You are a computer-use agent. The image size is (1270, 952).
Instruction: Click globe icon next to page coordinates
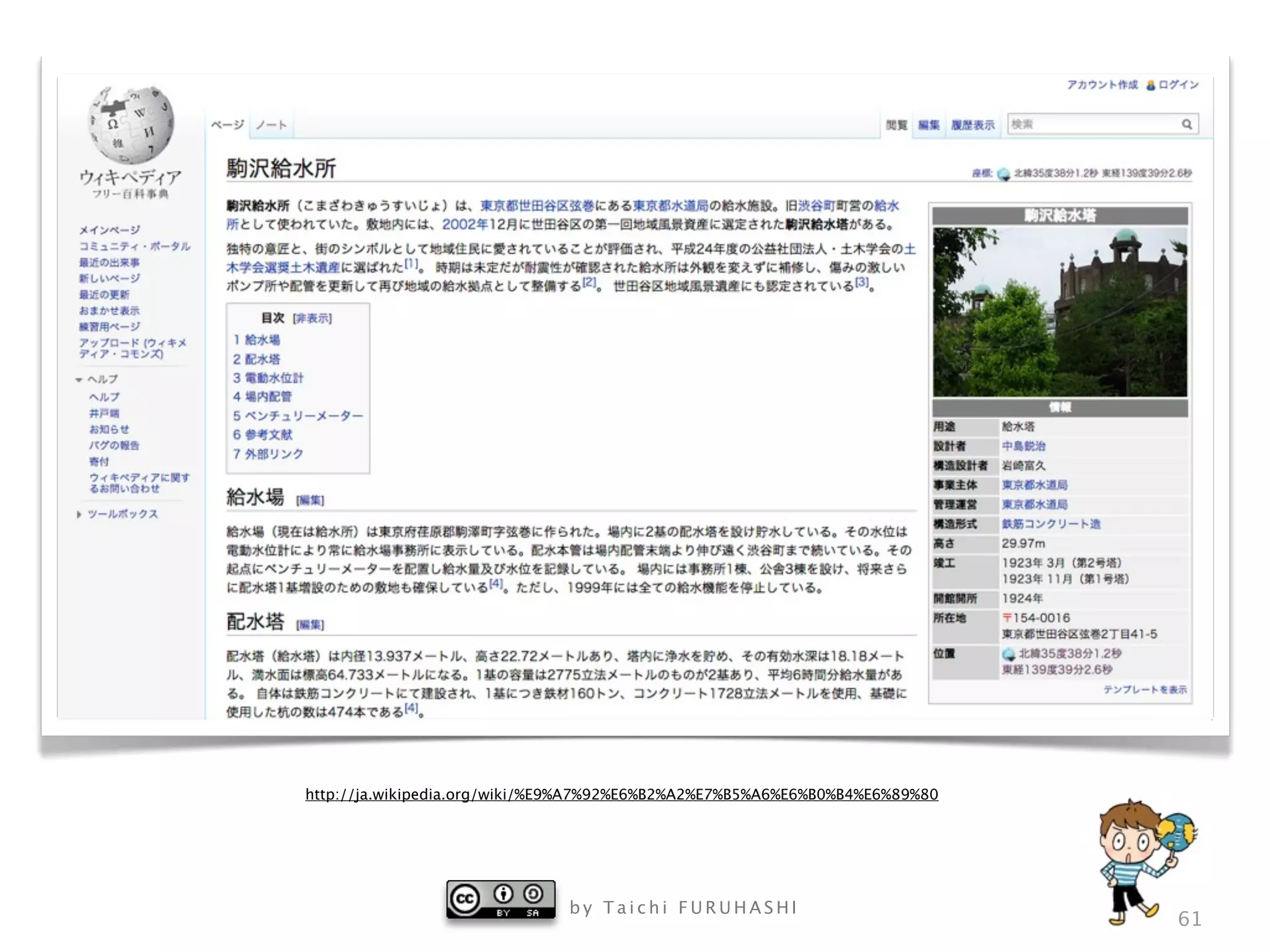pos(1003,175)
